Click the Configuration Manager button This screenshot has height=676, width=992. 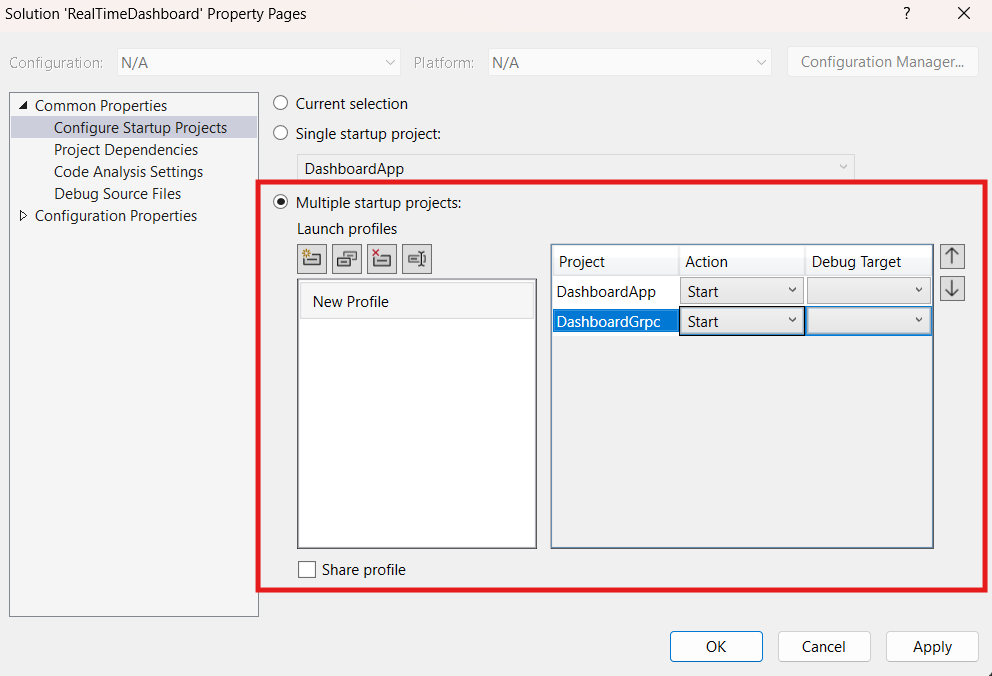[882, 61]
